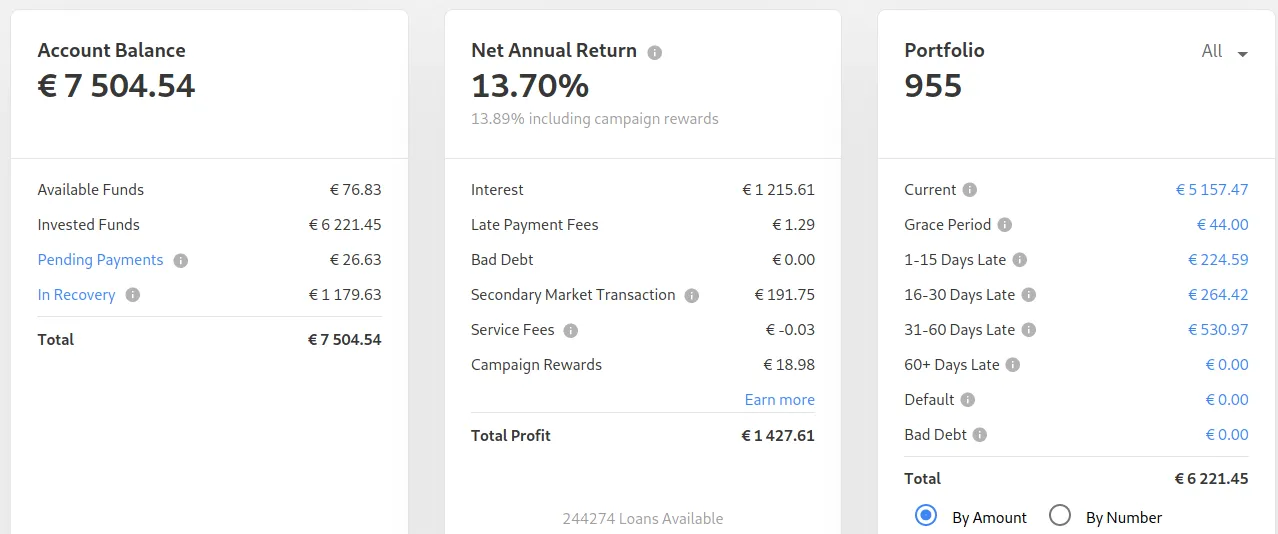The height and width of the screenshot is (534, 1278).
Task: Click info icon beside Current
Action: (x=970, y=190)
